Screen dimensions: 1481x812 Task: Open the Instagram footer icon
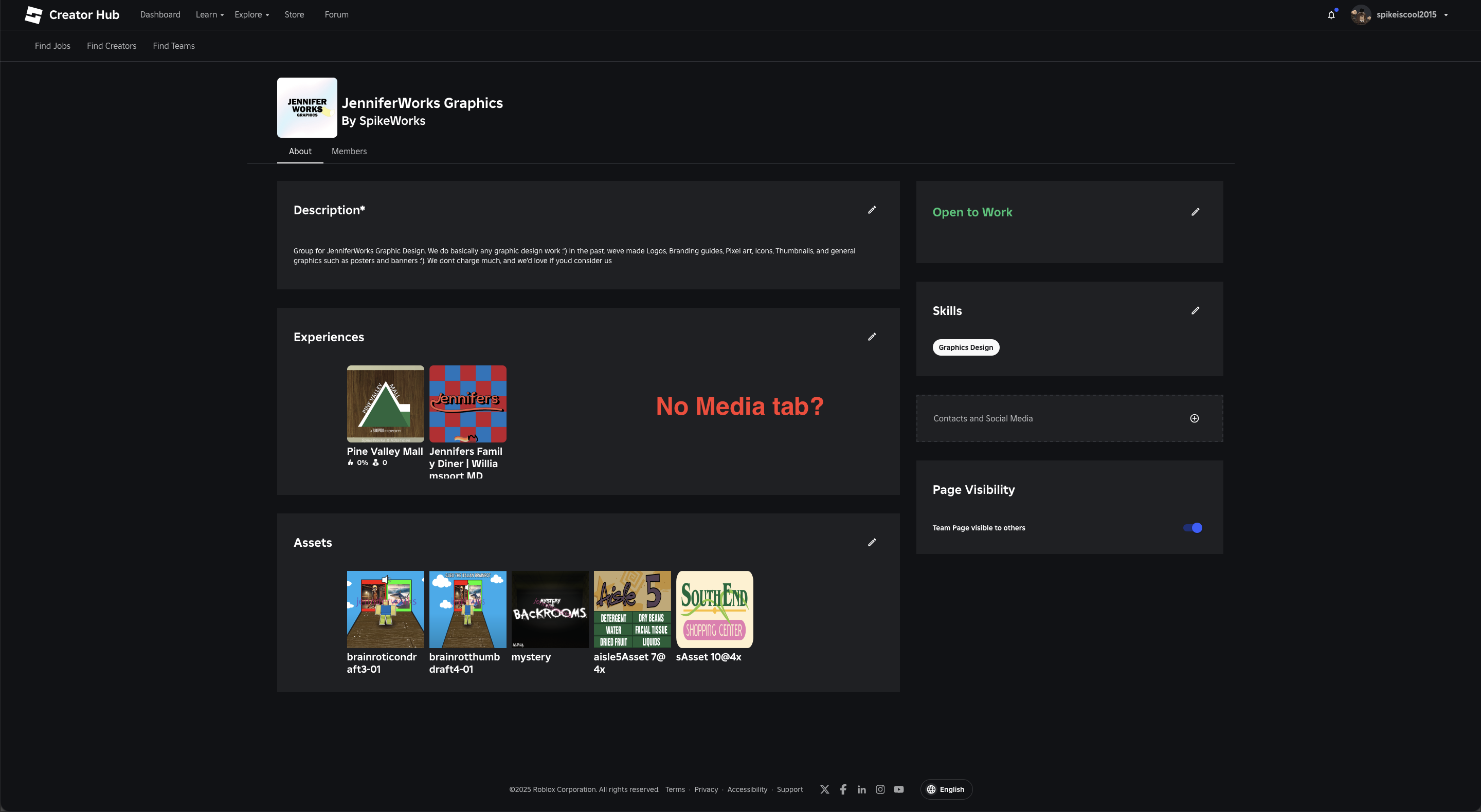(880, 789)
